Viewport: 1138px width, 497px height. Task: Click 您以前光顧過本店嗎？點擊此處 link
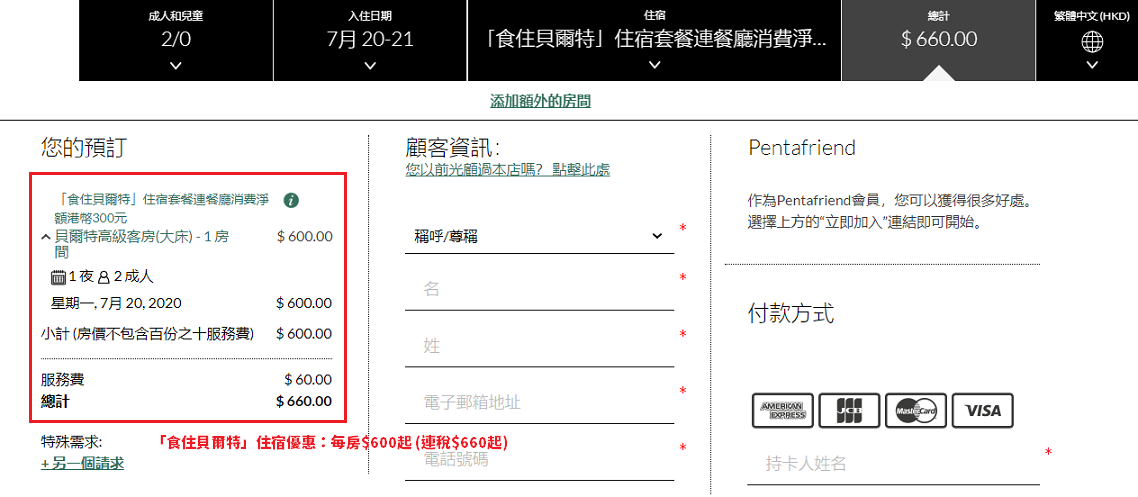point(507,170)
